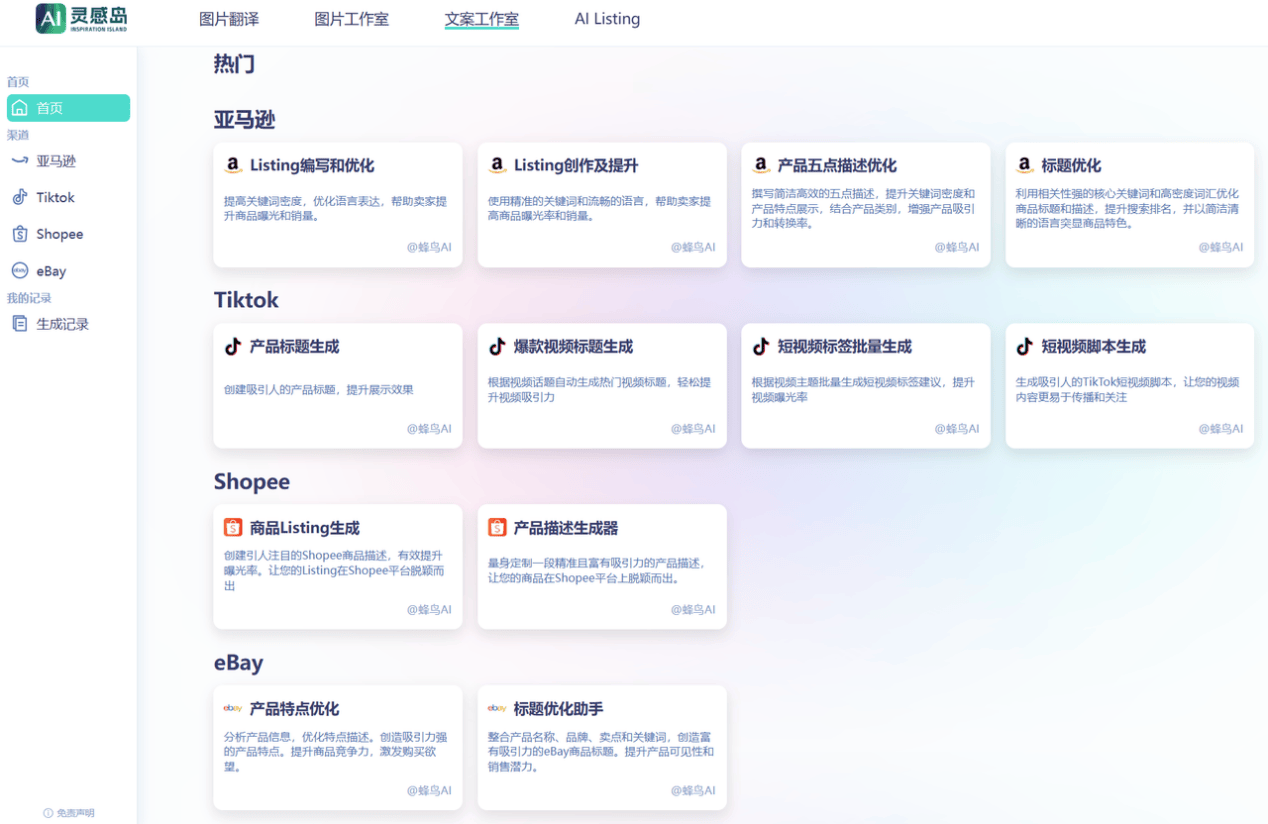Go to the AI Listing tab

point(607,19)
